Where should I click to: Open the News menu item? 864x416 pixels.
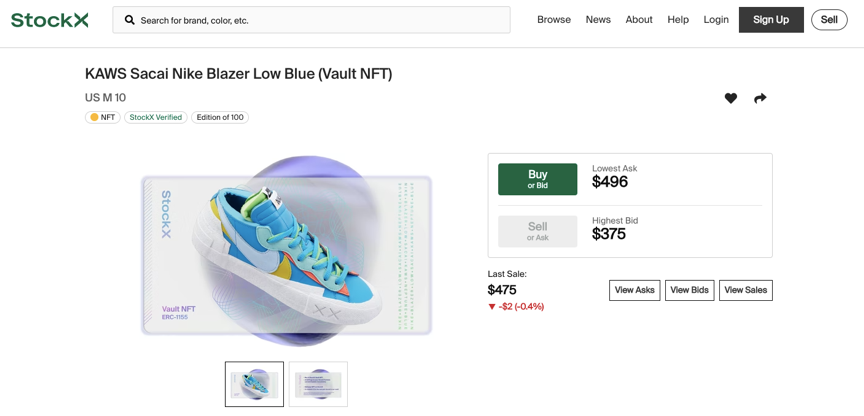(598, 20)
